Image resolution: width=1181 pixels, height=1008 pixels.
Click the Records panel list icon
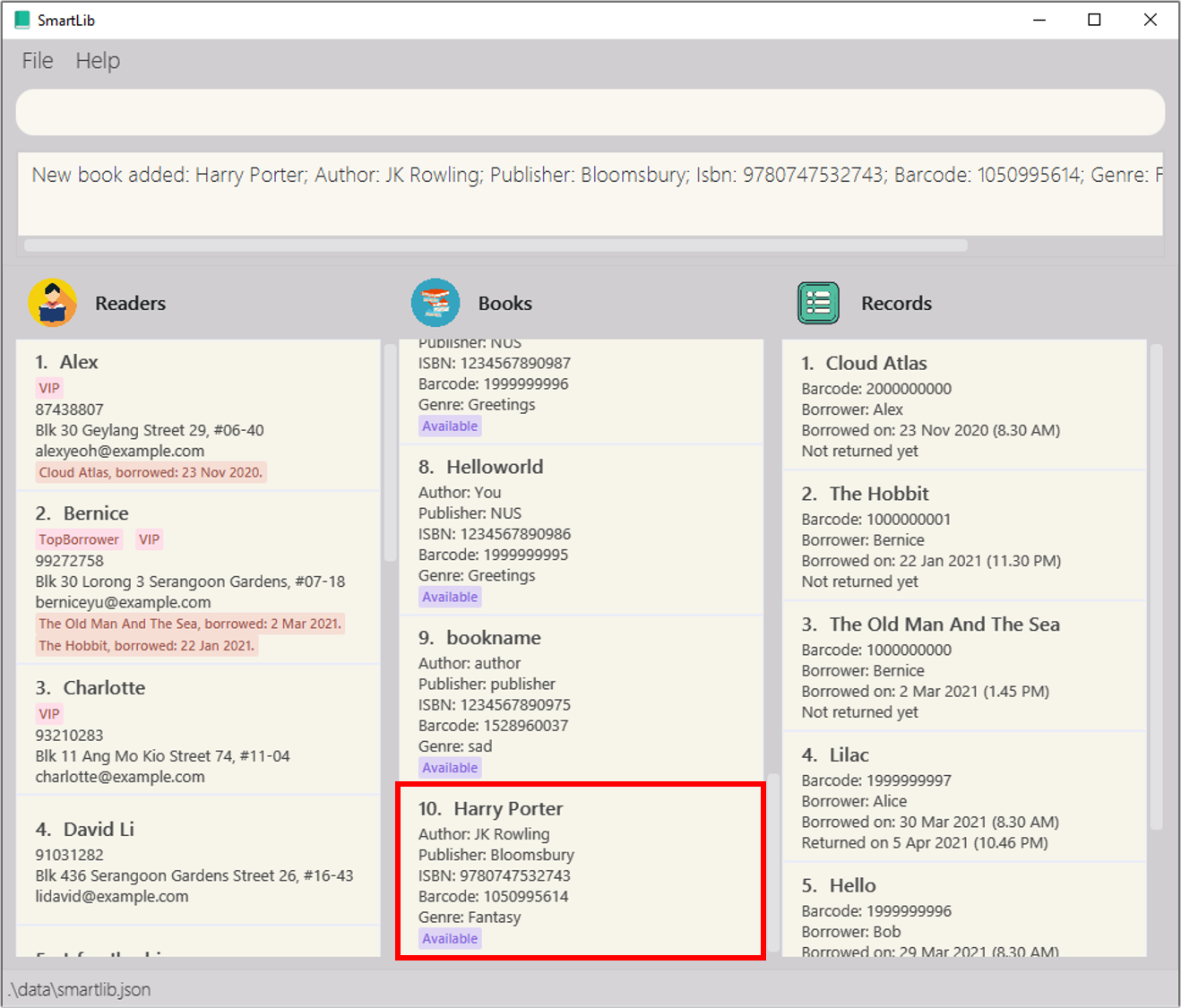(819, 303)
